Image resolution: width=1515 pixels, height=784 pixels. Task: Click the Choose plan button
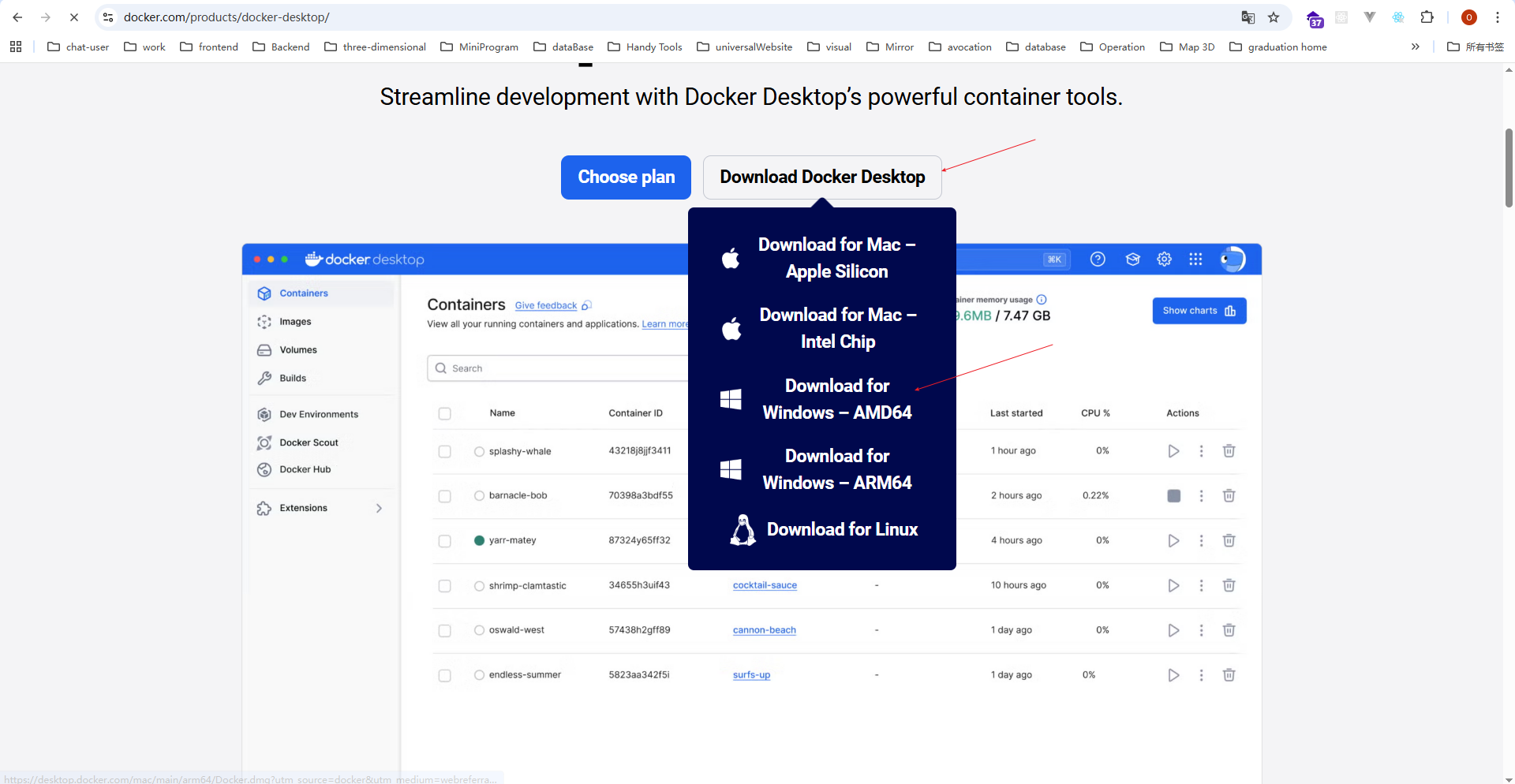click(x=626, y=177)
